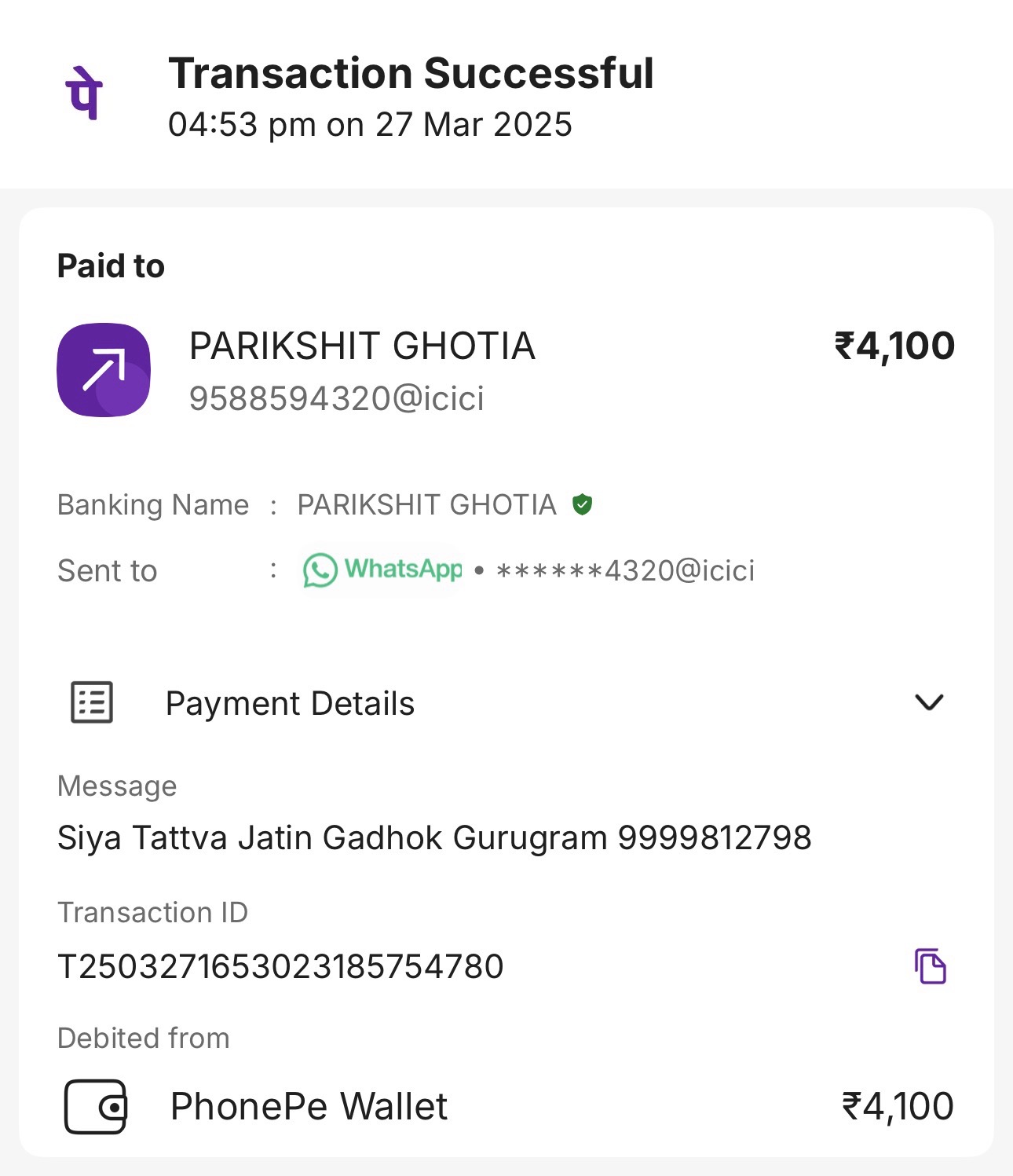Click the Banking Name value text

[426, 505]
